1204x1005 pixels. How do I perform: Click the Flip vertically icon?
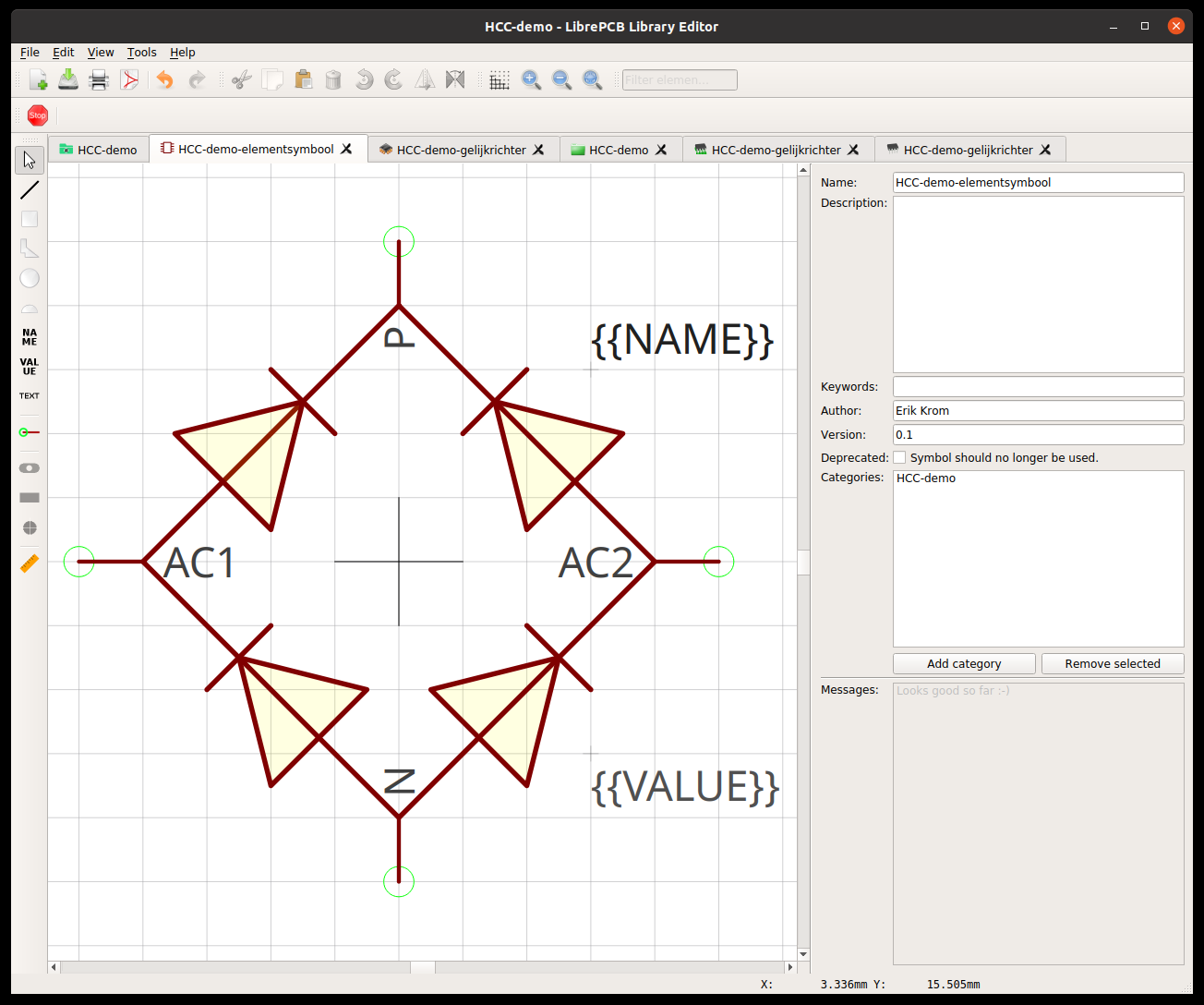coord(455,80)
